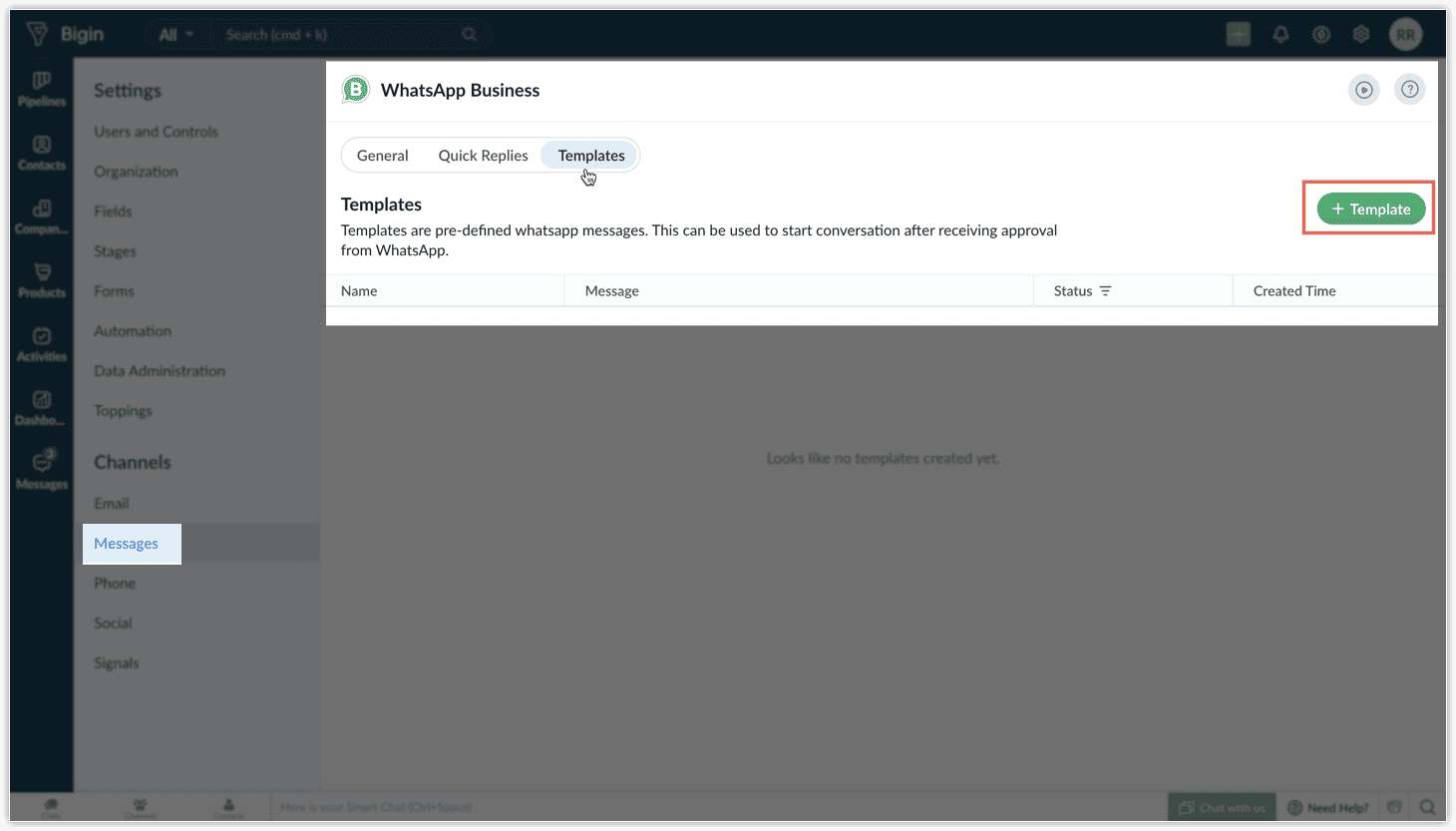The height and width of the screenshot is (831, 1456).
Task: Open the settings gear icon in header
Action: pyautogui.click(x=1361, y=34)
